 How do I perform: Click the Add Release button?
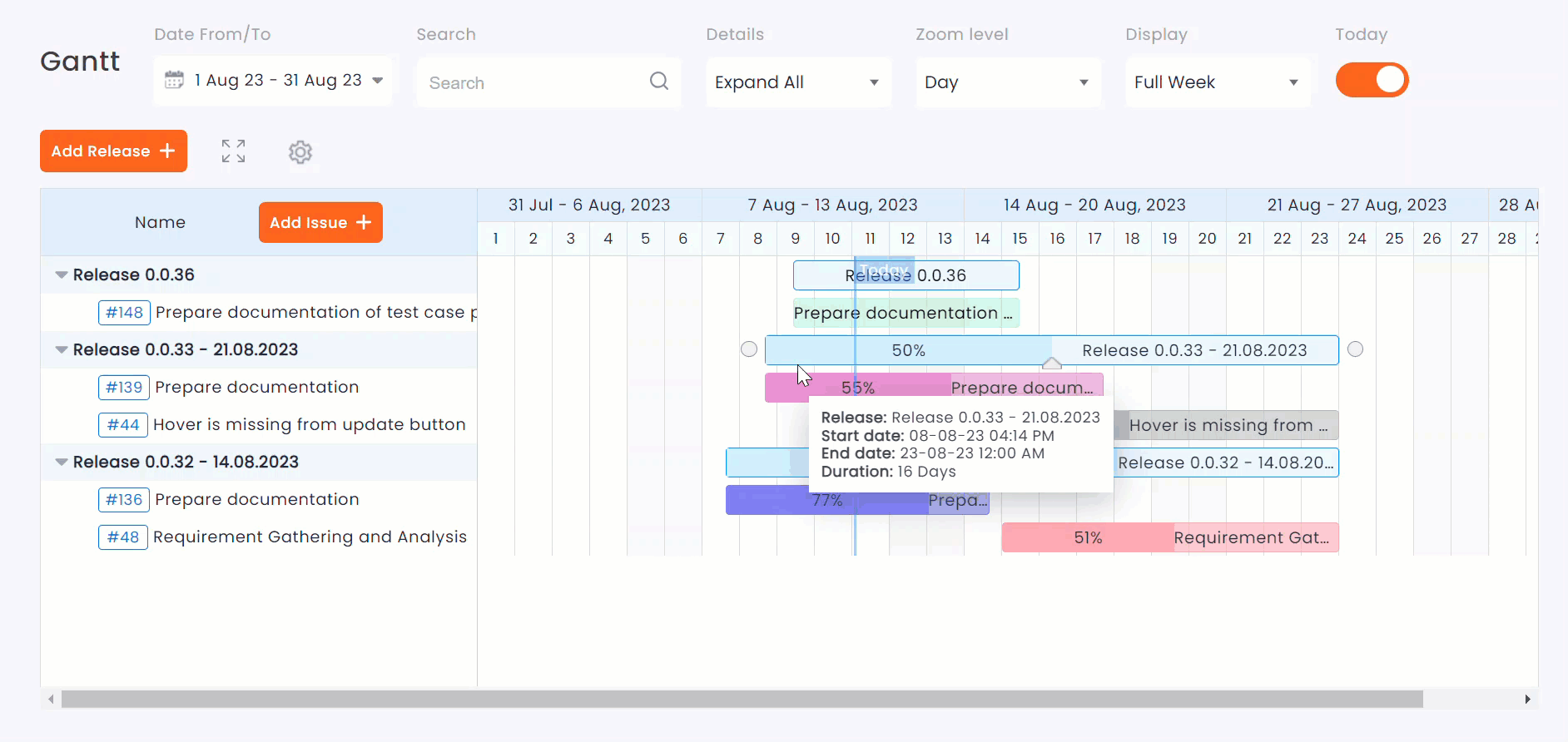coord(113,151)
